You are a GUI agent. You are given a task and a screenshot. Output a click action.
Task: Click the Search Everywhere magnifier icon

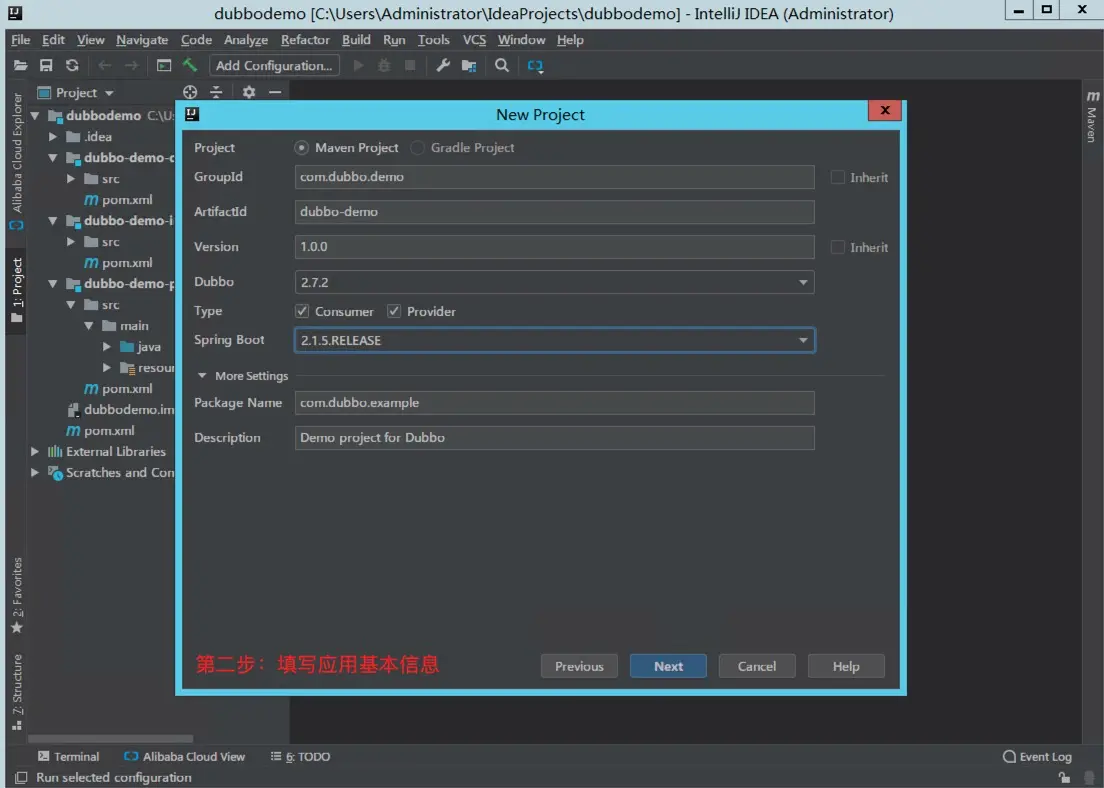(502, 65)
